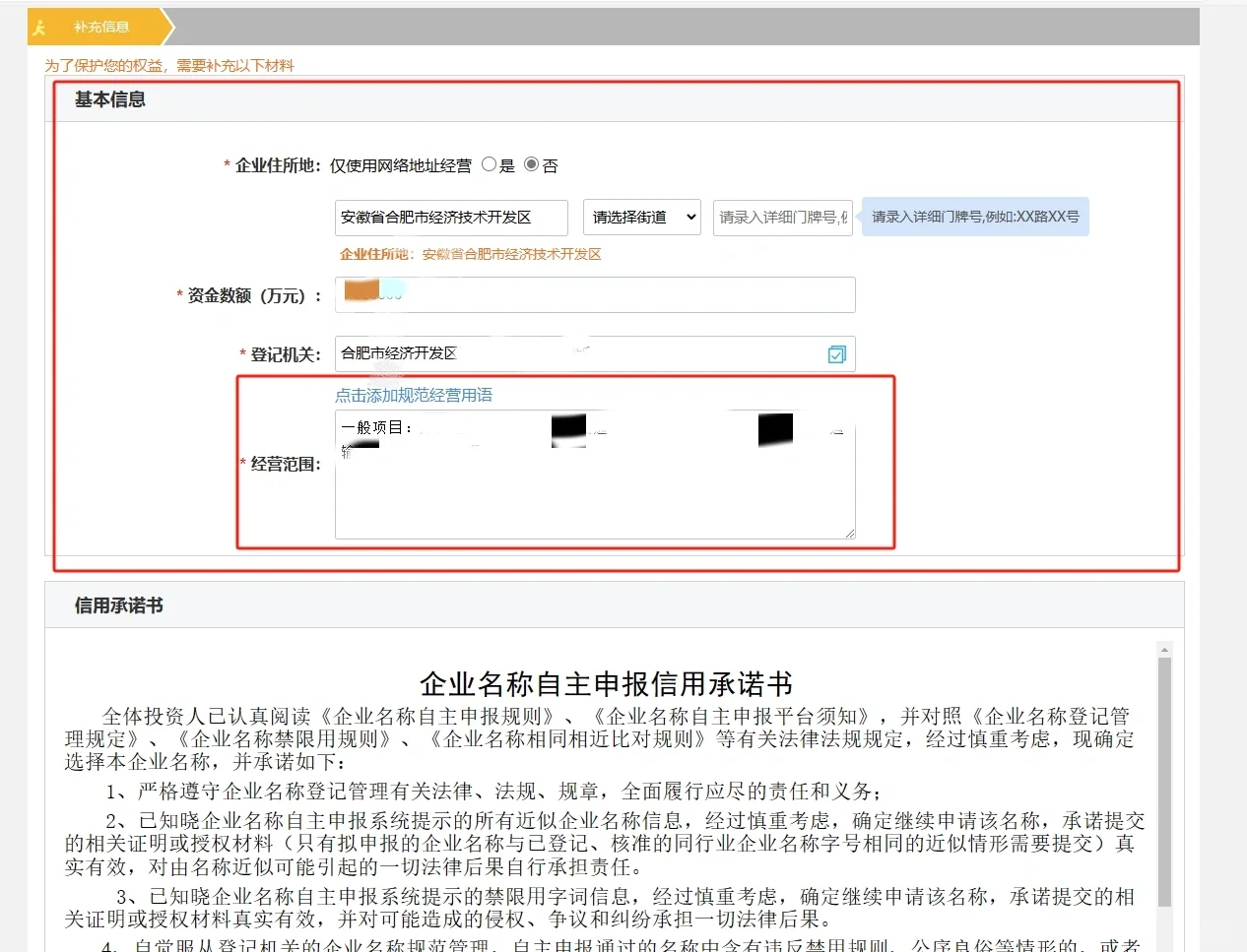Click the blue 例如:XX路XX号 hint tooltip
This screenshot has height=952, width=1247.
(975, 217)
